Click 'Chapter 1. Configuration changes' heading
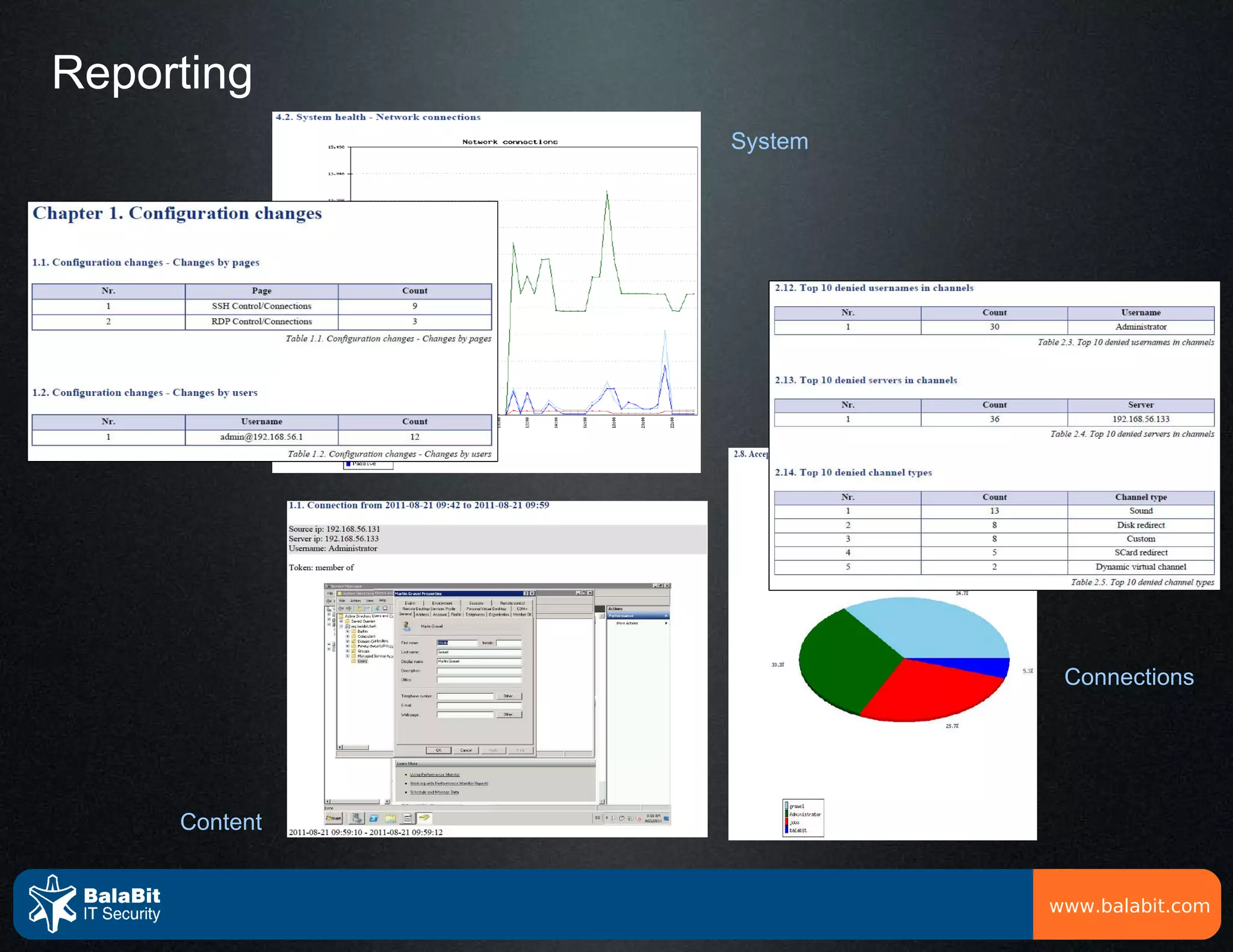Viewport: 1233px width, 952px height. (177, 214)
